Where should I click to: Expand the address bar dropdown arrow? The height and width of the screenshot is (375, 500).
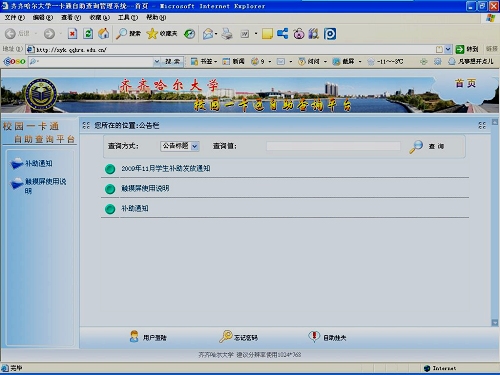click(448, 49)
